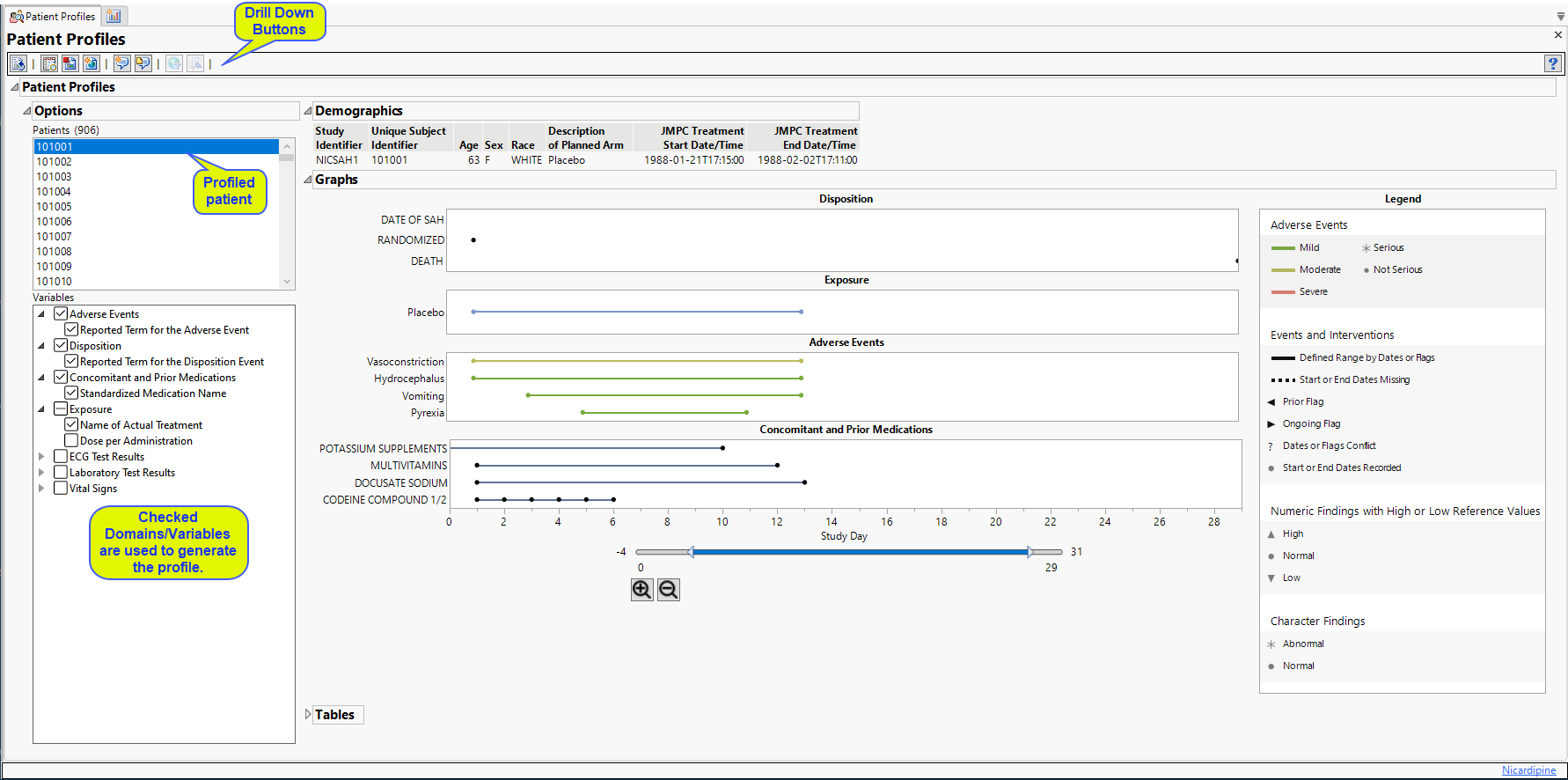Uncheck the Adverse Events domain checkbox
This screenshot has width=1568, height=780.
tap(61, 313)
